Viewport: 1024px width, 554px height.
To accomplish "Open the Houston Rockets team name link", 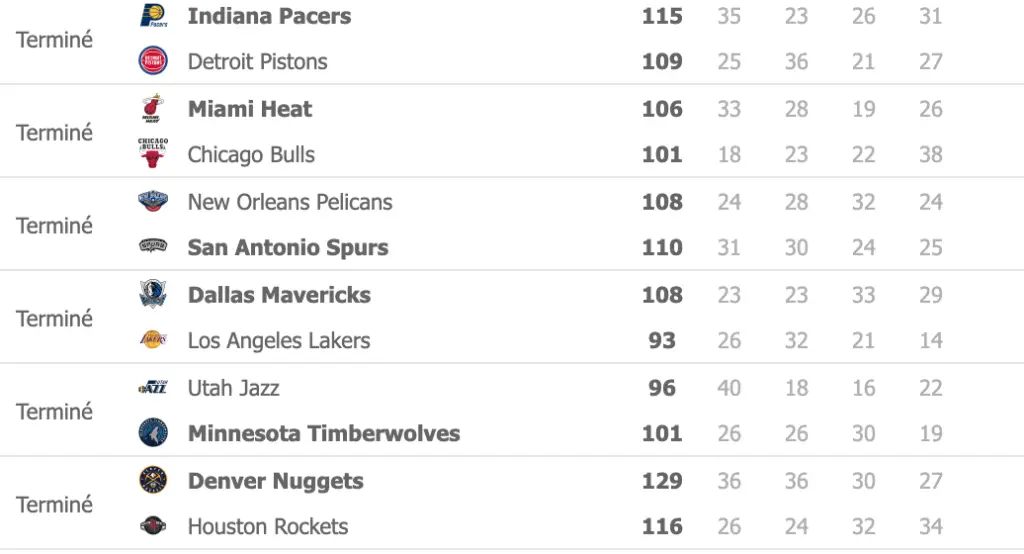I will coord(268,526).
